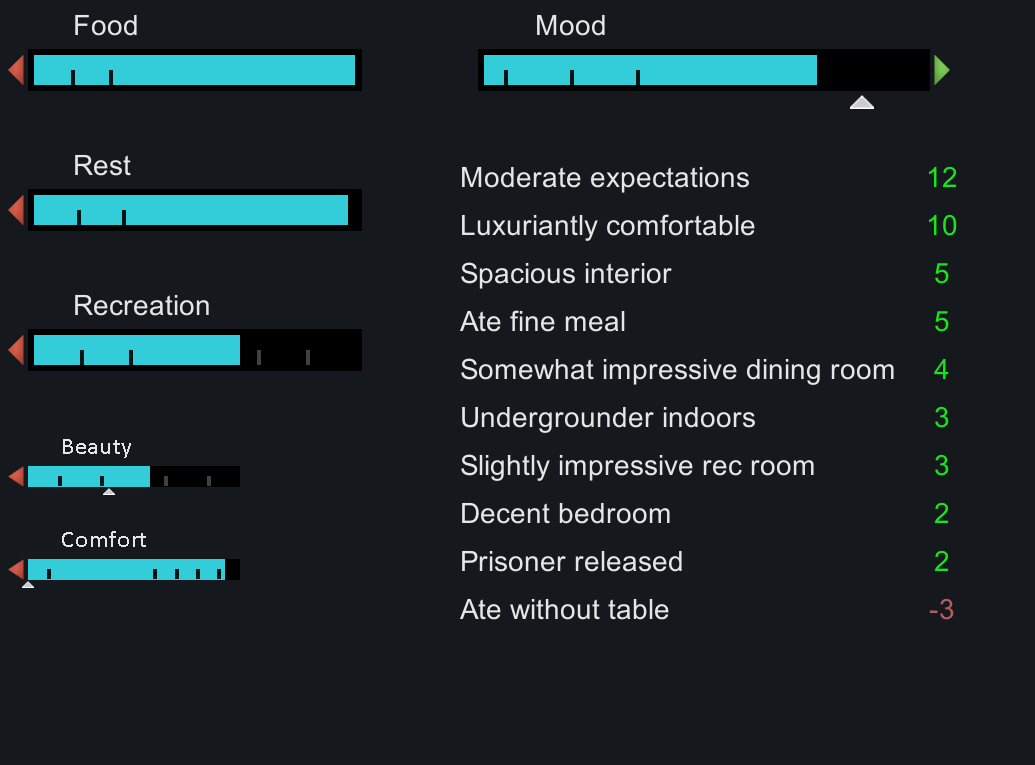Click the Mood bar
This screenshot has height=765, width=1035.
[x=704, y=70]
